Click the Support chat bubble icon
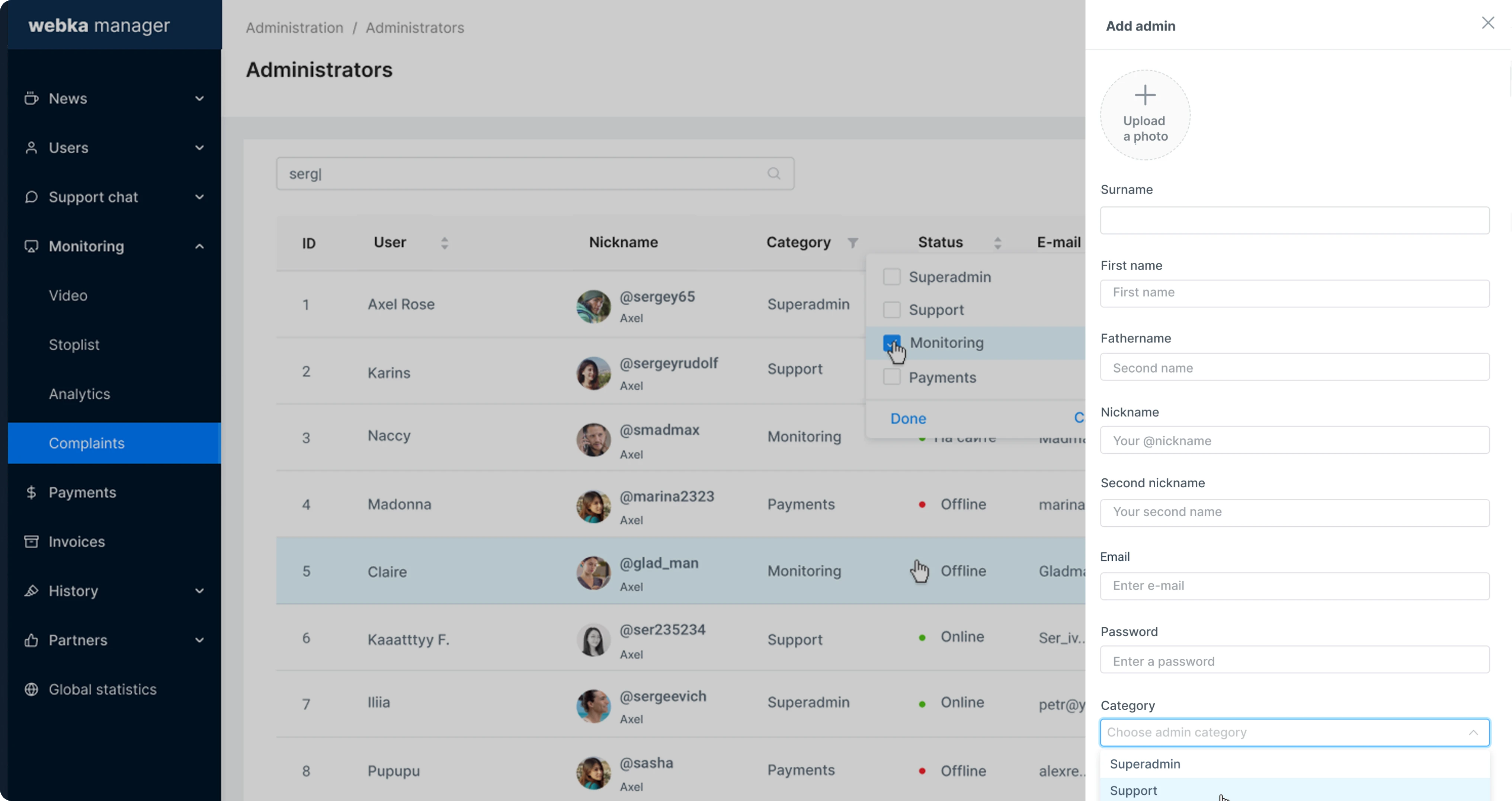Screen dimensions: 1512x801 point(31,197)
